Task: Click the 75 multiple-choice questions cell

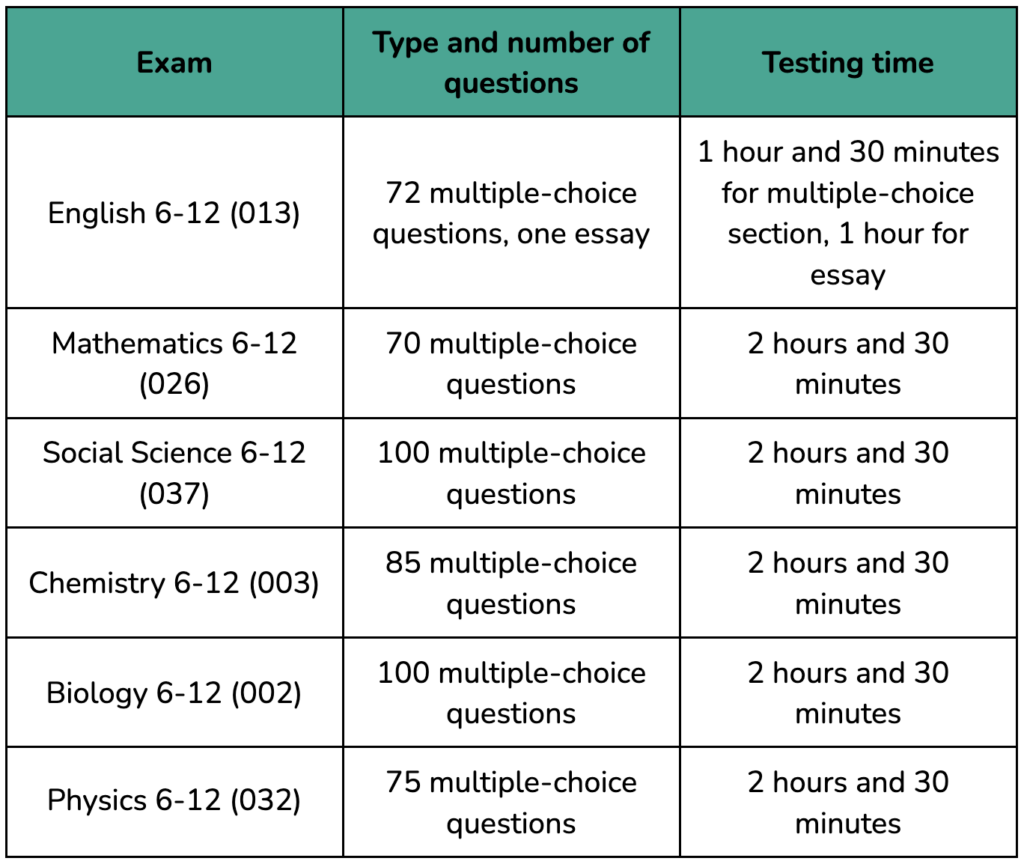Action: click(x=511, y=801)
